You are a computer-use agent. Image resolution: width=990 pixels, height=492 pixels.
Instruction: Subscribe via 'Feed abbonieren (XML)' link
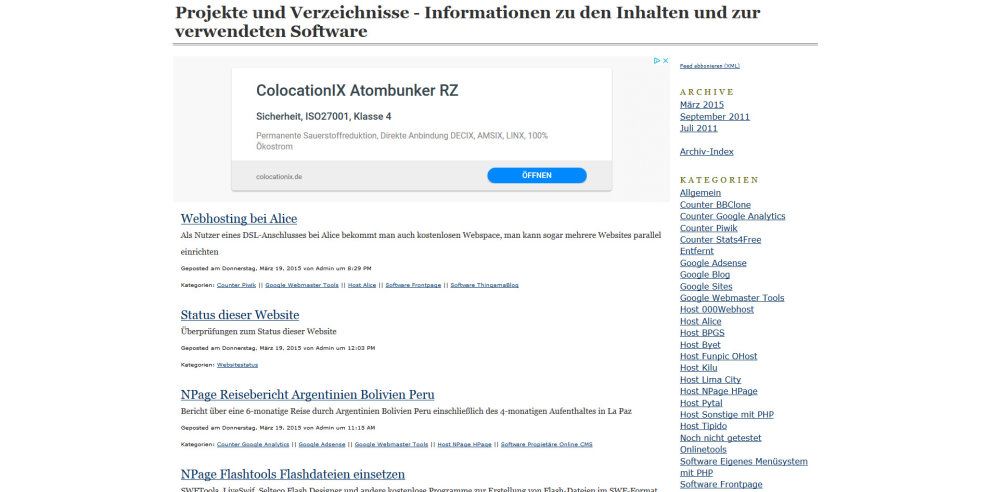(x=709, y=66)
